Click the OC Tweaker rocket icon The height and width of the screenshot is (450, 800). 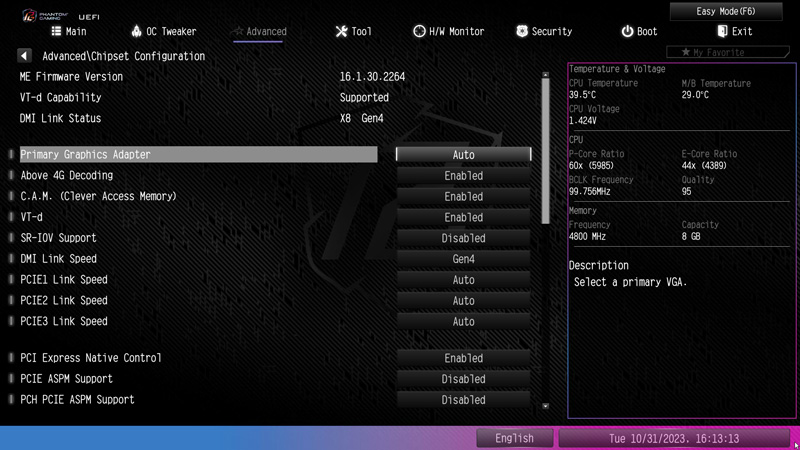coord(136,31)
